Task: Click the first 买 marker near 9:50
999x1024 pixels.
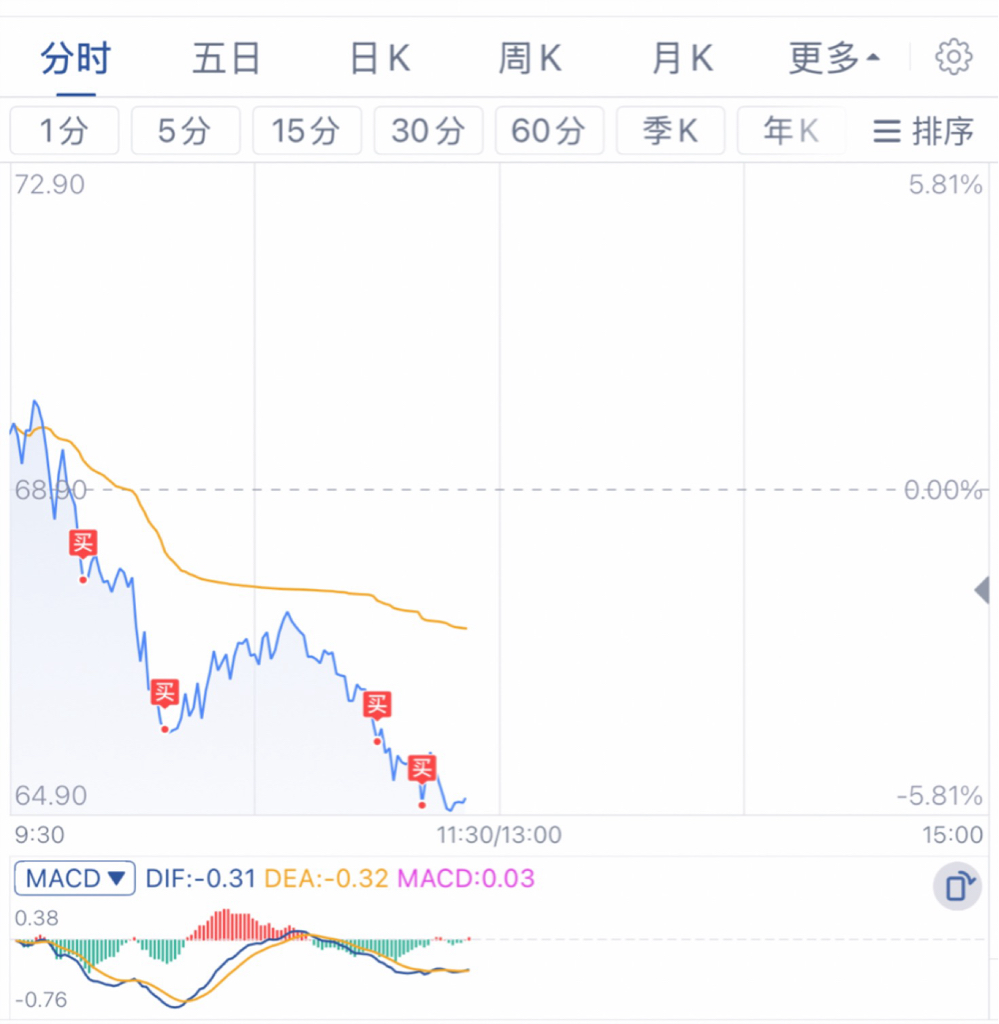Action: point(84,543)
